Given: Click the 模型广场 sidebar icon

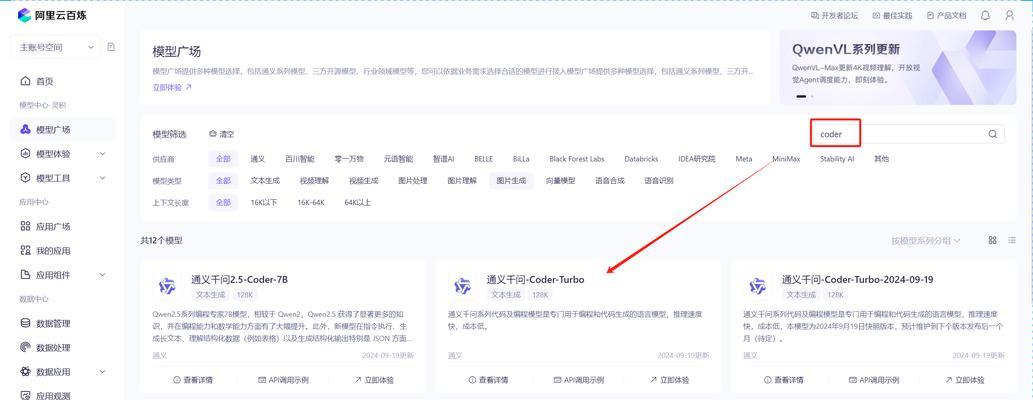Looking at the screenshot, I should point(26,129).
